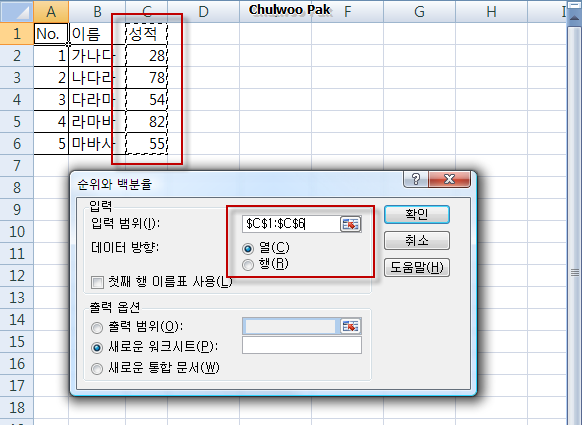Image resolution: width=582 pixels, height=425 pixels.
Task: Click the 취소 button
Action: coord(416,241)
